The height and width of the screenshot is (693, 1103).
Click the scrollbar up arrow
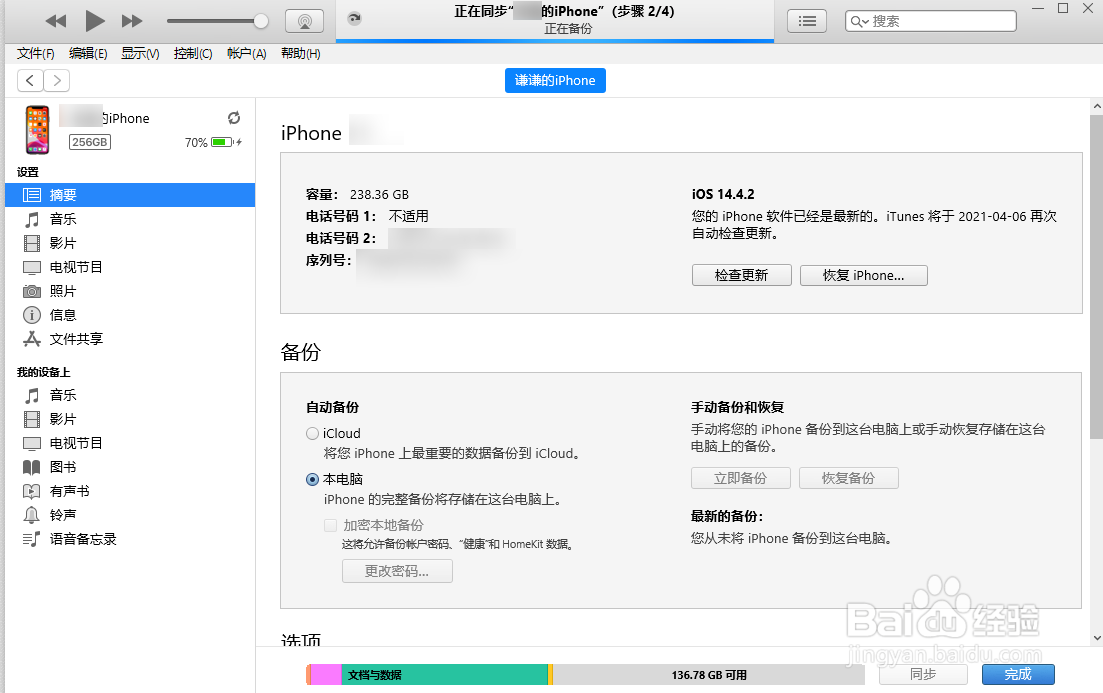(x=1096, y=106)
